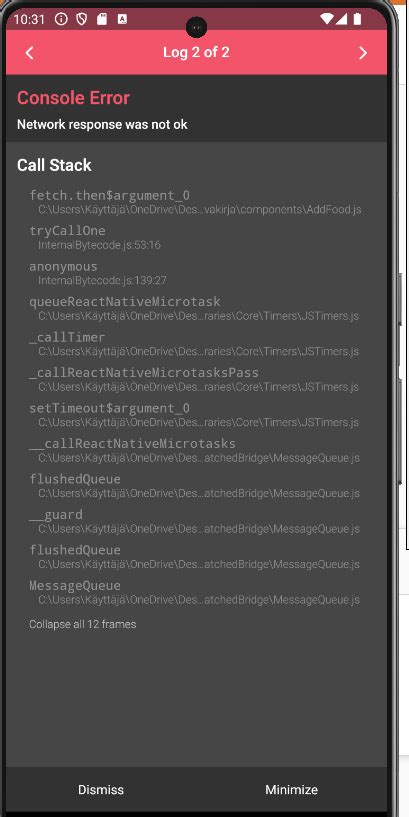Select the MessageQueue stack frame
The height and width of the screenshot is (817, 409).
coord(195,592)
